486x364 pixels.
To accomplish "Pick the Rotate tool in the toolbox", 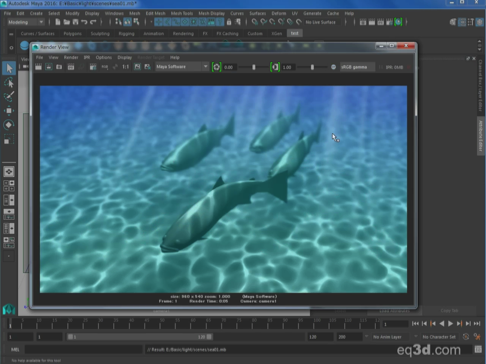I will [9, 125].
